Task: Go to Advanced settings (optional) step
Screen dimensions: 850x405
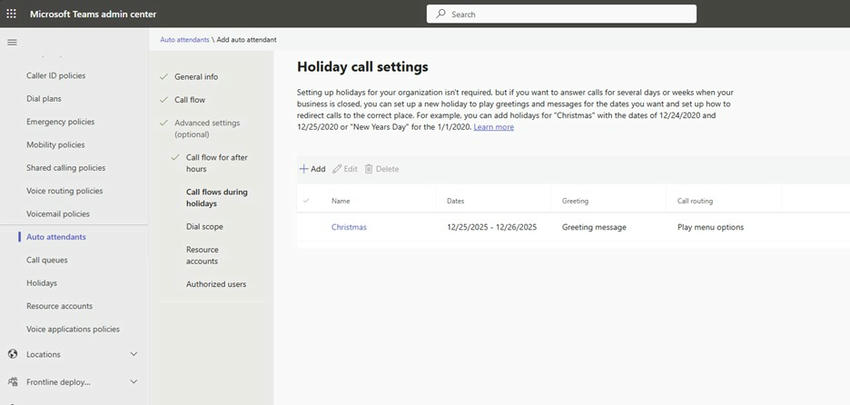Action: pyautogui.click(x=207, y=128)
